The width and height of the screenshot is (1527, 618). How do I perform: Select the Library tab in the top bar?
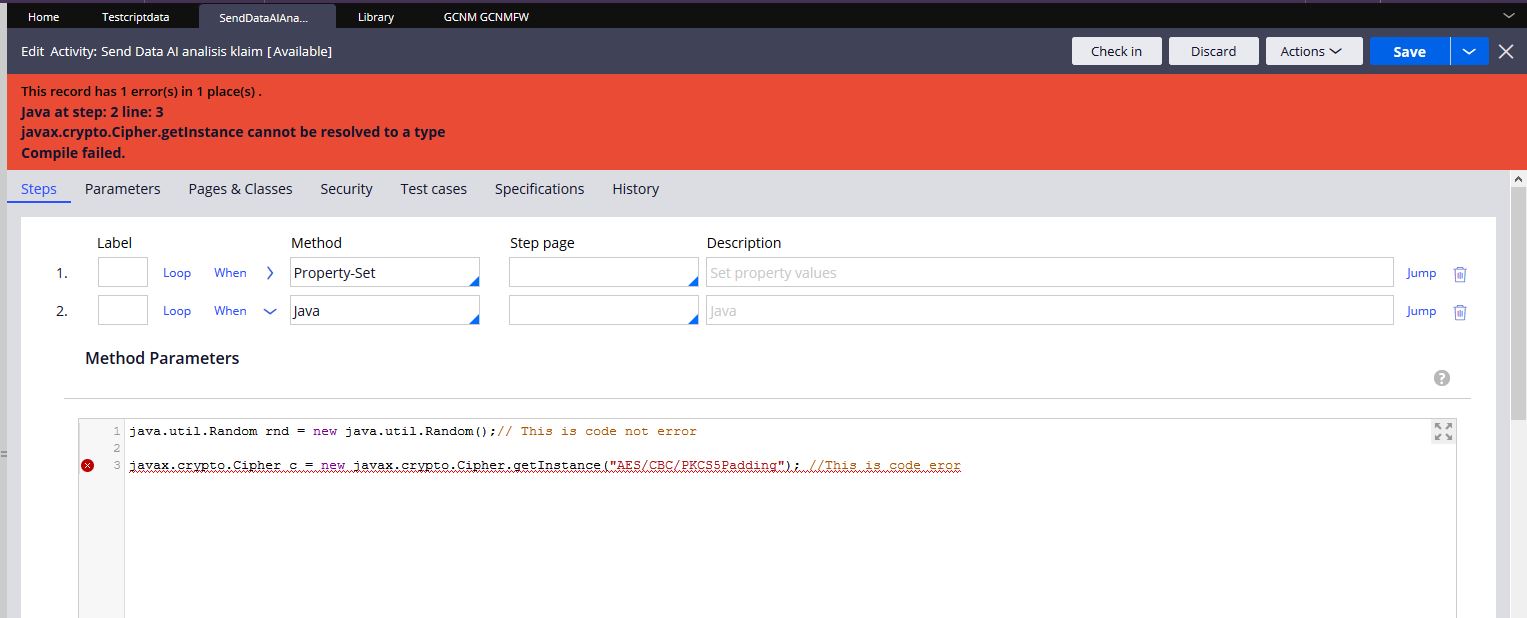pyautogui.click(x=374, y=15)
